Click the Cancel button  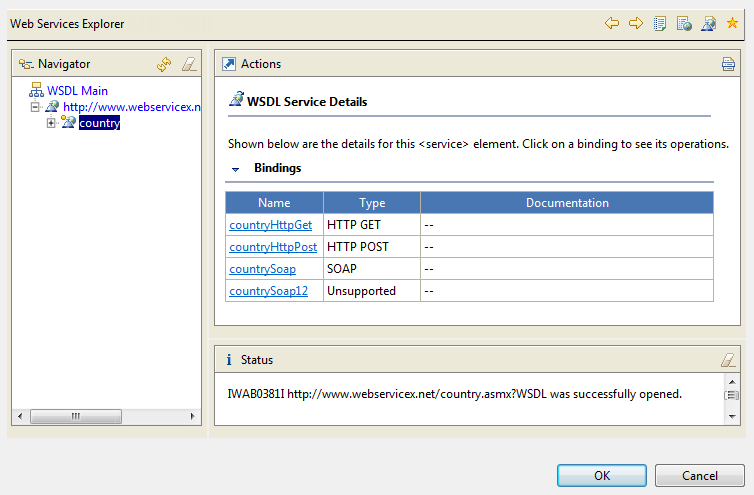tap(700, 476)
